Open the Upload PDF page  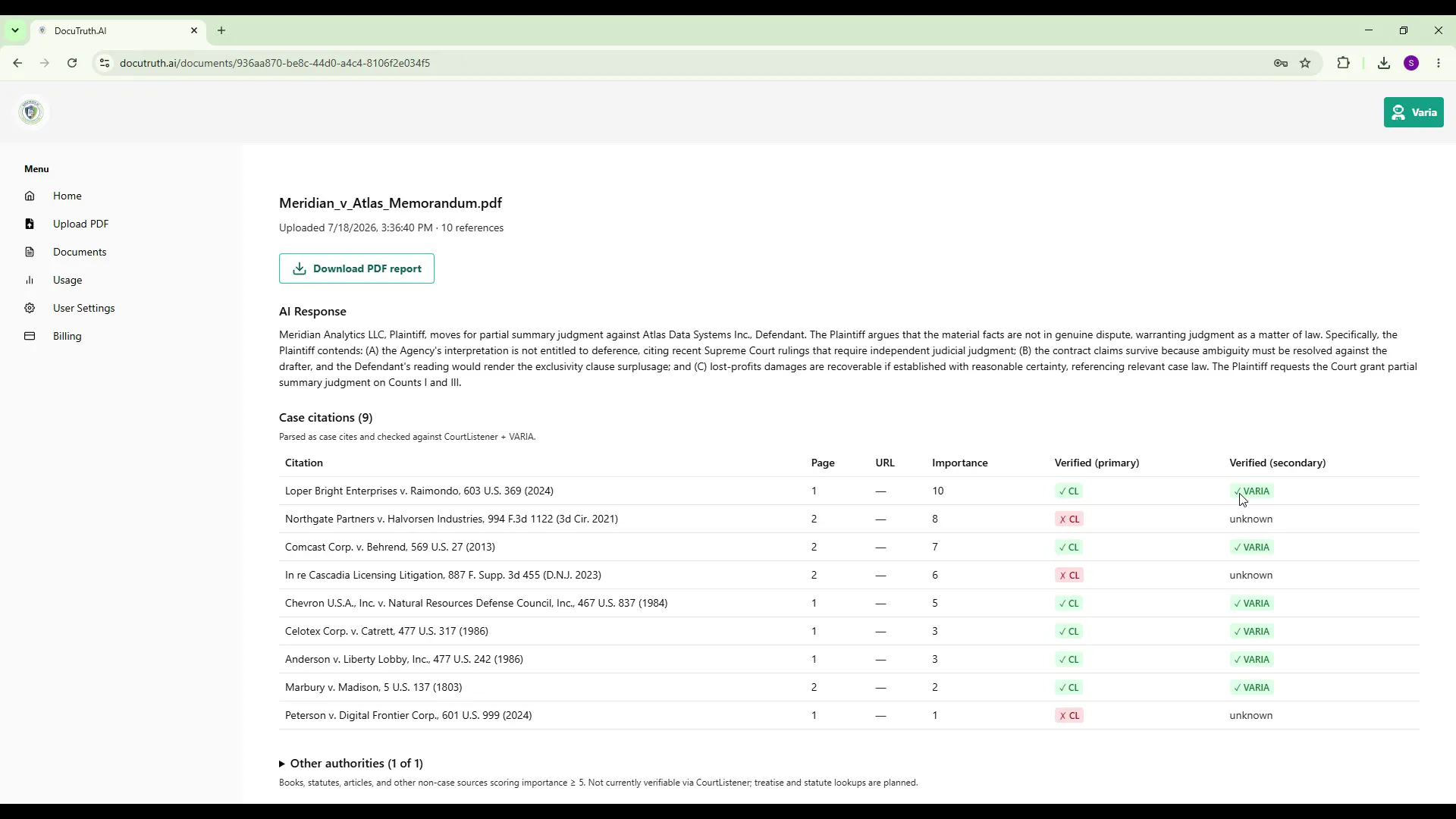(80, 224)
